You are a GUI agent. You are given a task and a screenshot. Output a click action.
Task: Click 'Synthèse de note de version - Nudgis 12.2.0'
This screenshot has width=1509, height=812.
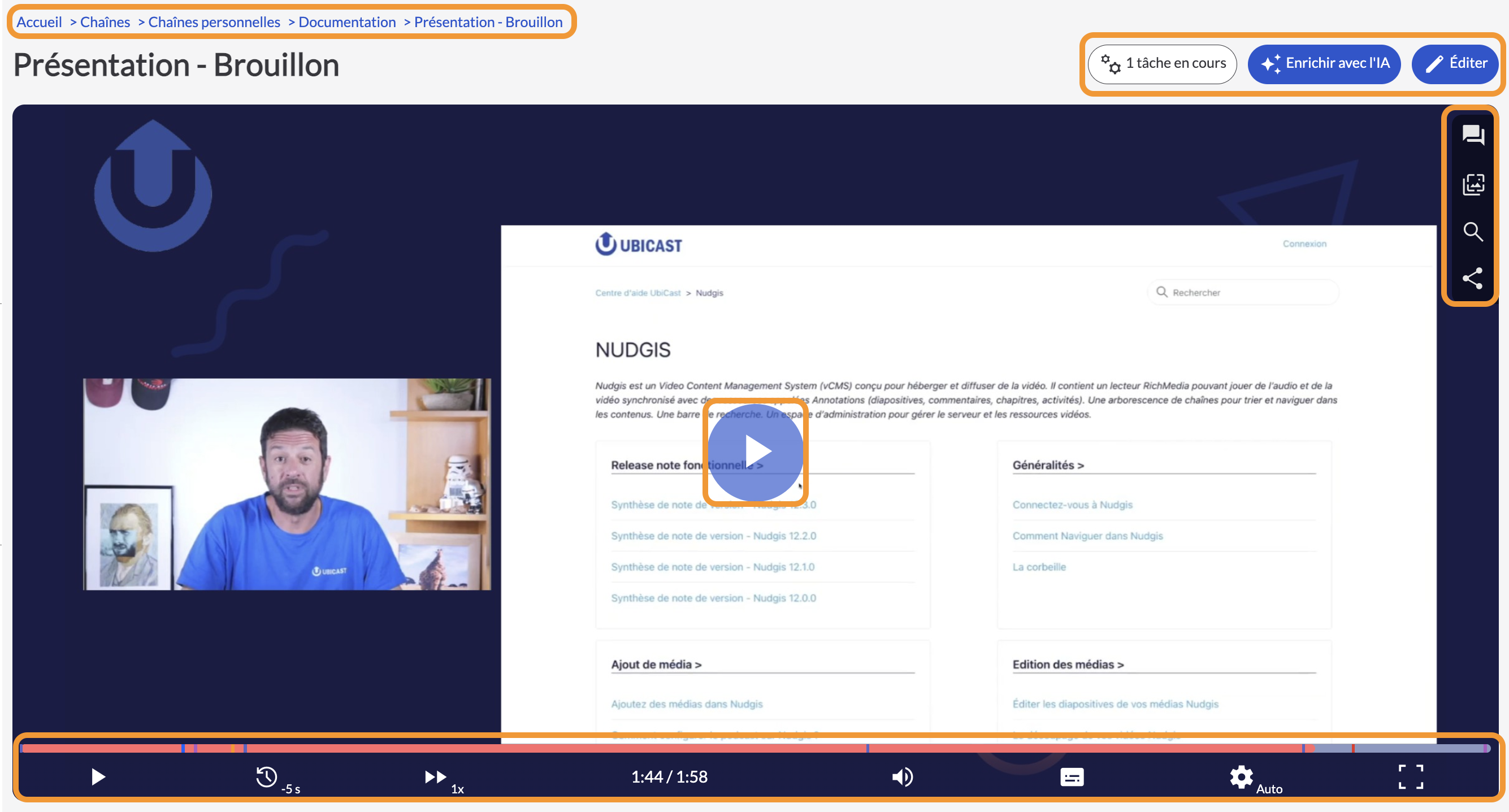pyautogui.click(x=713, y=536)
